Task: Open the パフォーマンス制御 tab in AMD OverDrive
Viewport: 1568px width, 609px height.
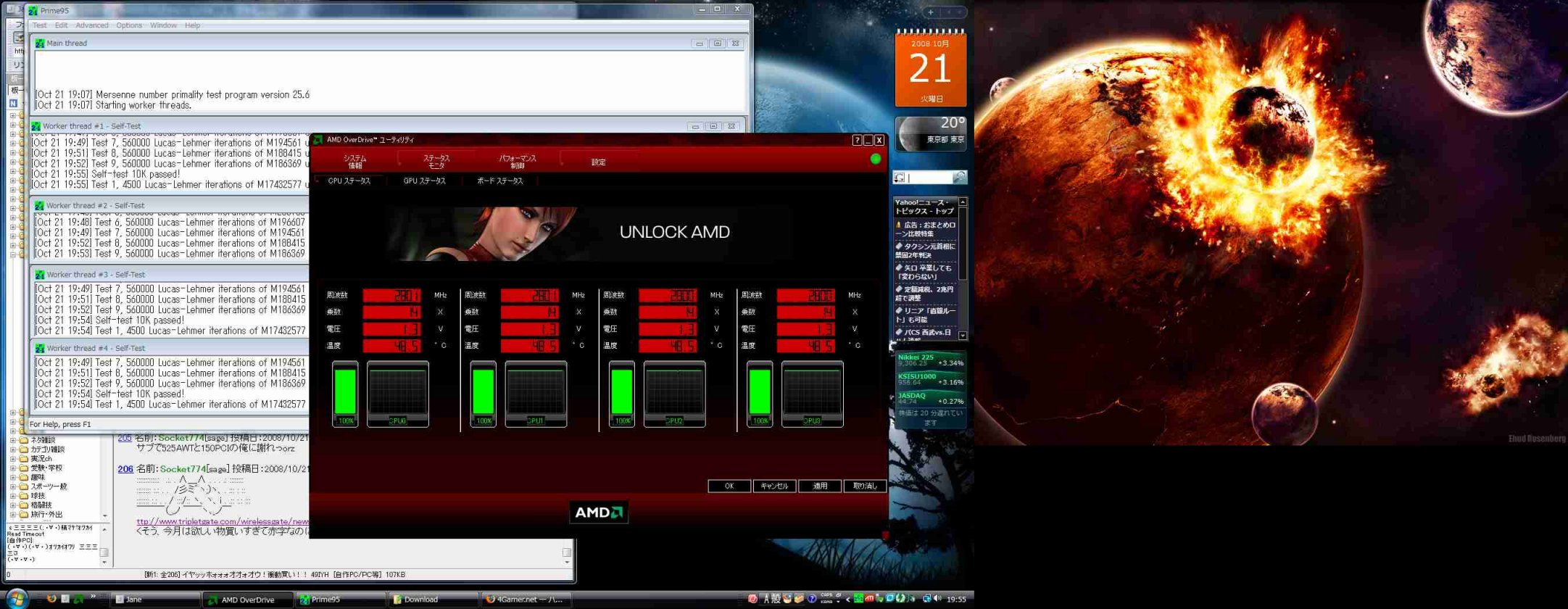Action: click(517, 161)
